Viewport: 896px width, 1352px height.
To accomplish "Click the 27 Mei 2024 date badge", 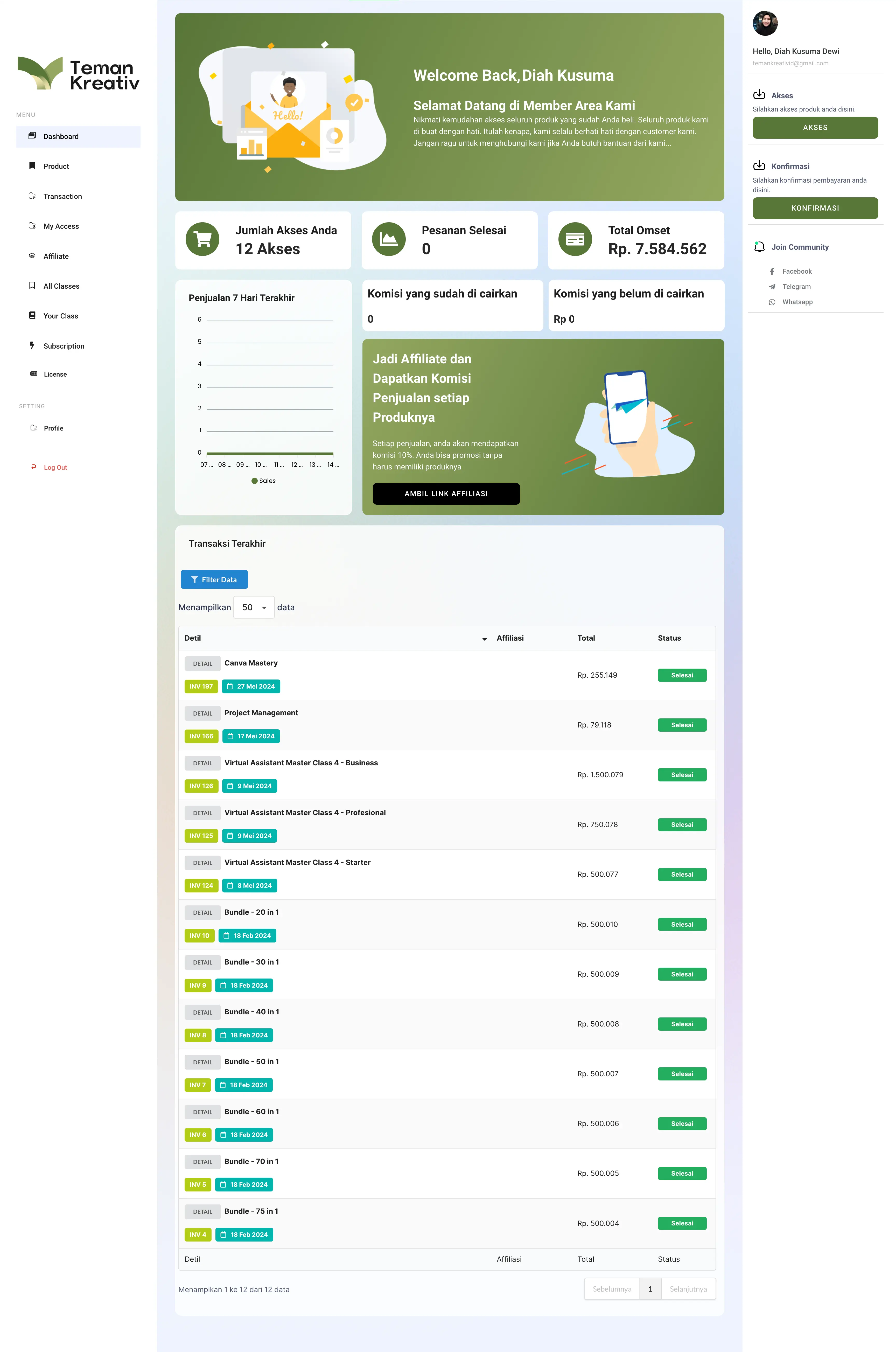I will [251, 686].
